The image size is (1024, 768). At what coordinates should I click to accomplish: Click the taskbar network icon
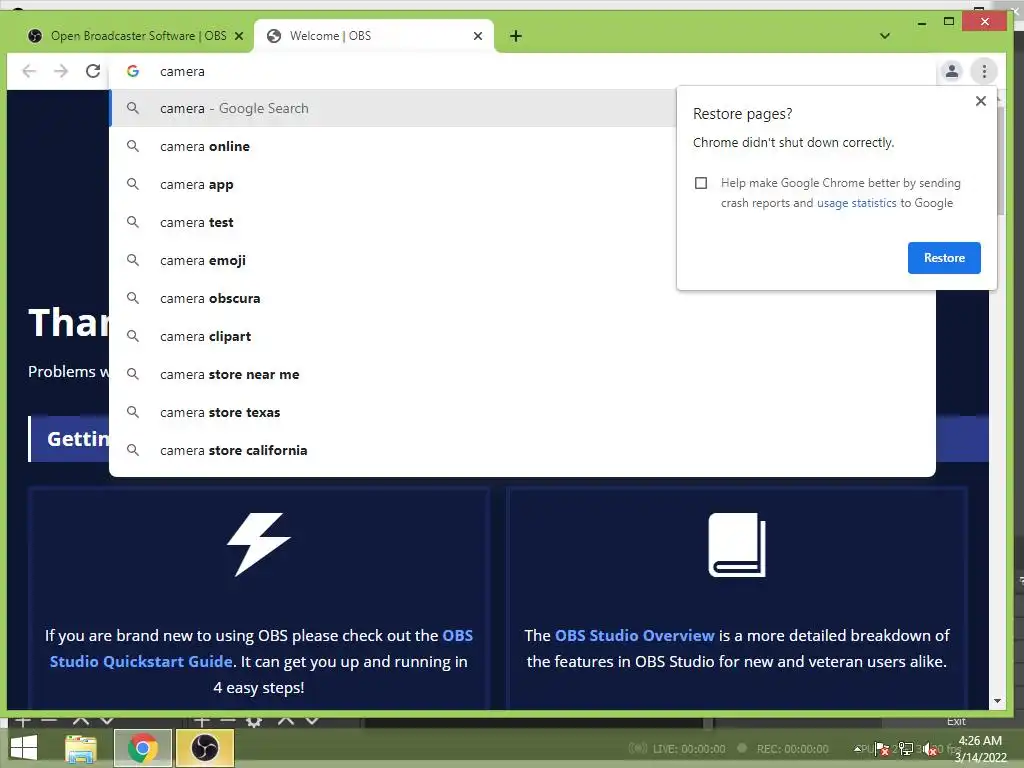pyautogui.click(x=906, y=749)
